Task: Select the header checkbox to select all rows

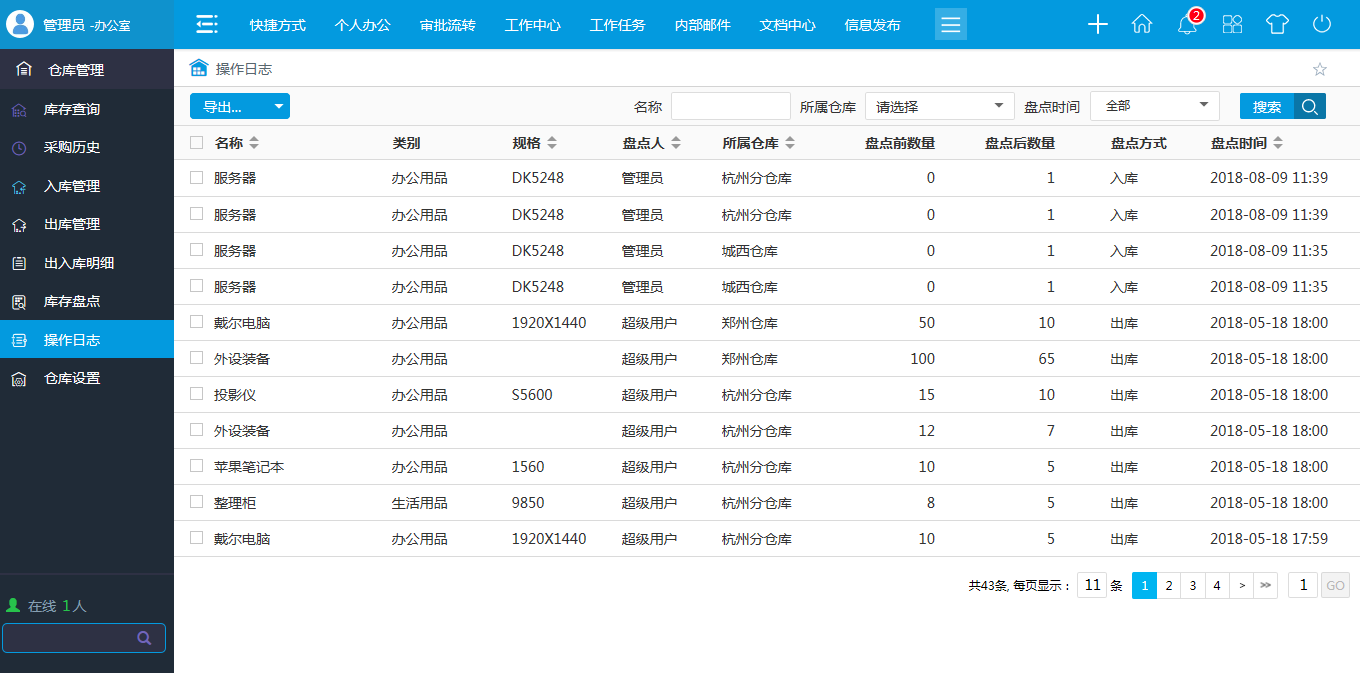Action: tap(196, 142)
